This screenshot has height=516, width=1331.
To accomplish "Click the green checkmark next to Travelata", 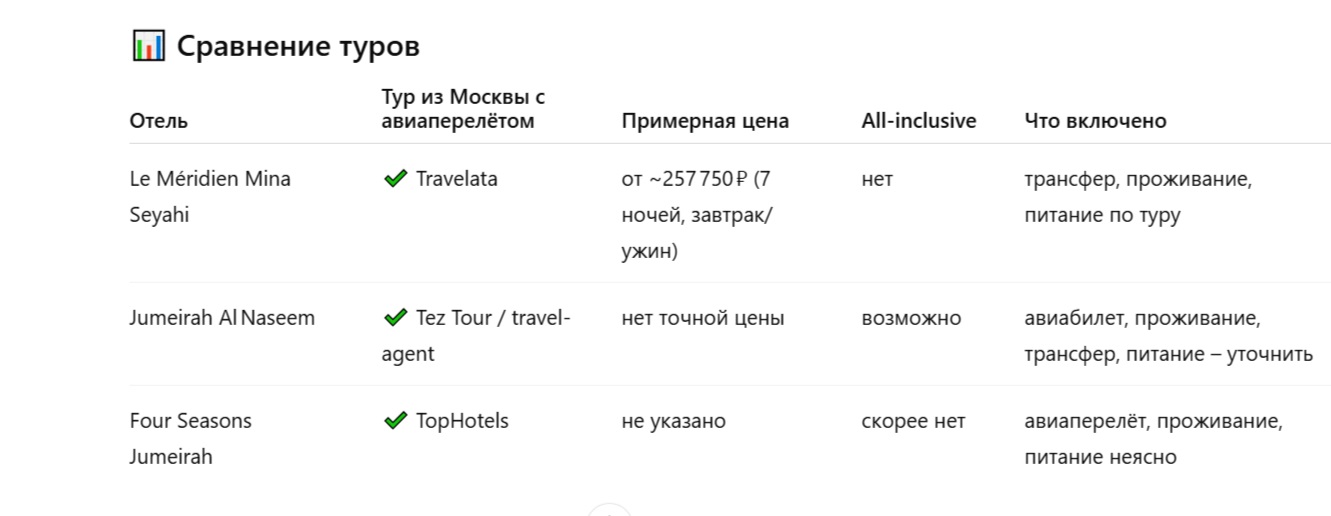I will [x=395, y=179].
